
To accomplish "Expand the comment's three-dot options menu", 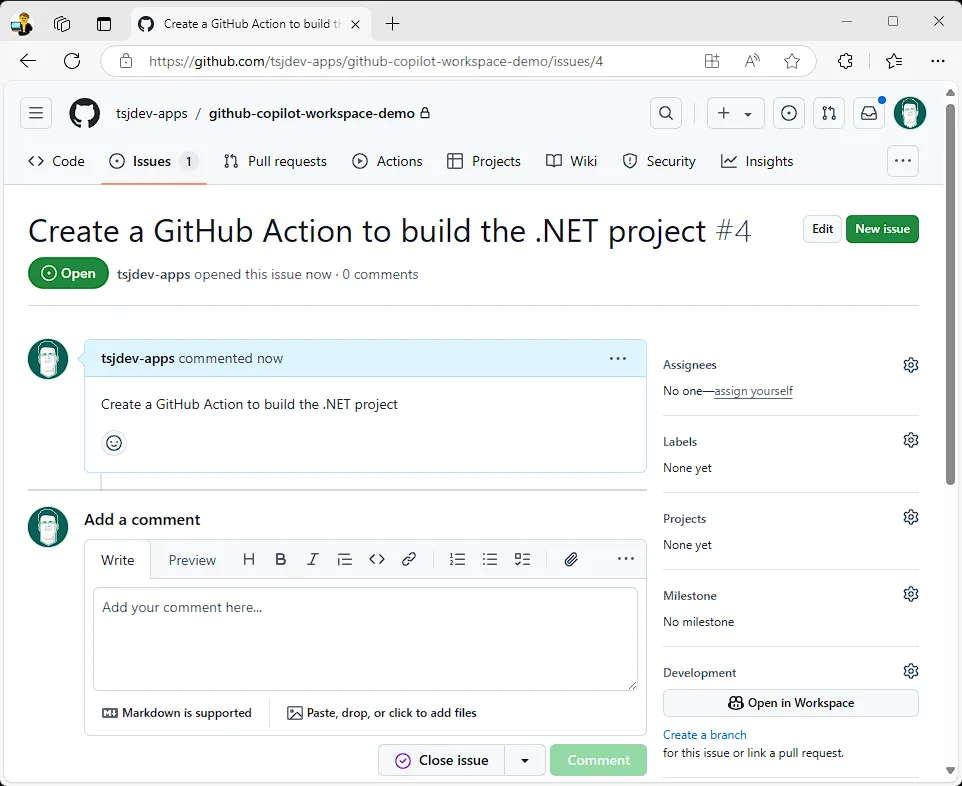I will coord(618,359).
